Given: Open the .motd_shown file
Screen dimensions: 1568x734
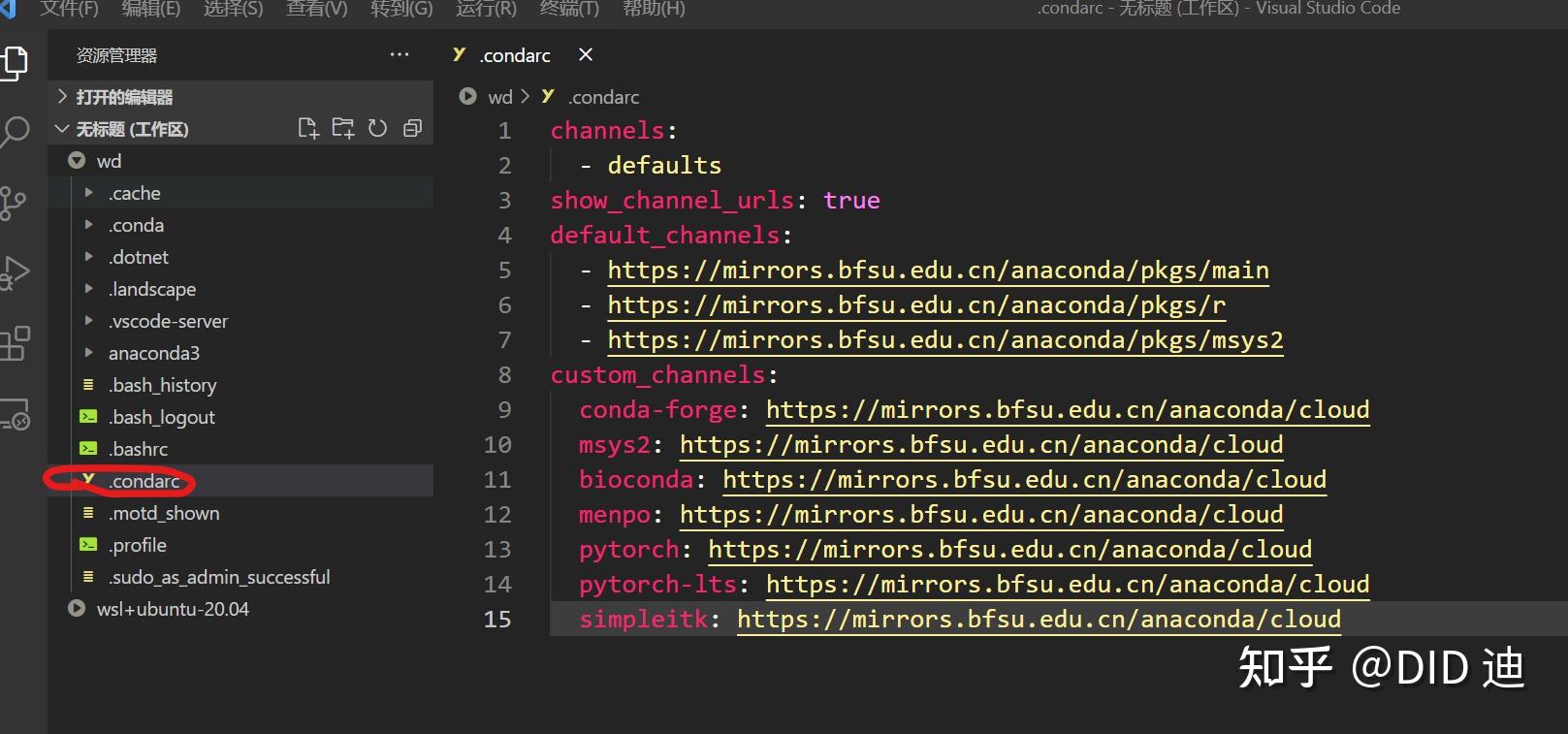Looking at the screenshot, I should pyautogui.click(x=240, y=513).
